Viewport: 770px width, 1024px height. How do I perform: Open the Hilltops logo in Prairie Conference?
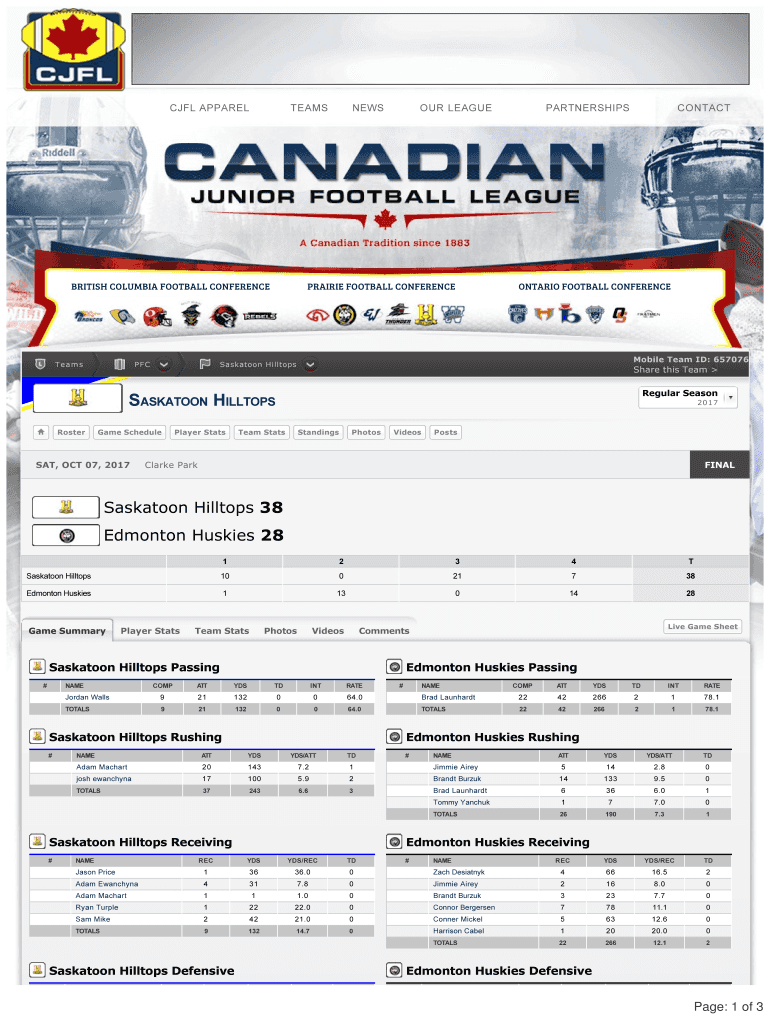click(x=426, y=315)
